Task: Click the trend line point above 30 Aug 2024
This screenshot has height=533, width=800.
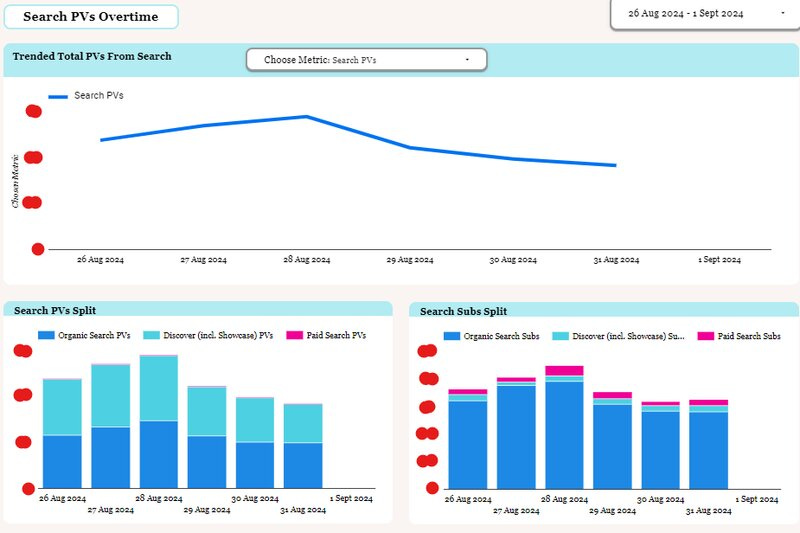Action: tap(513, 159)
